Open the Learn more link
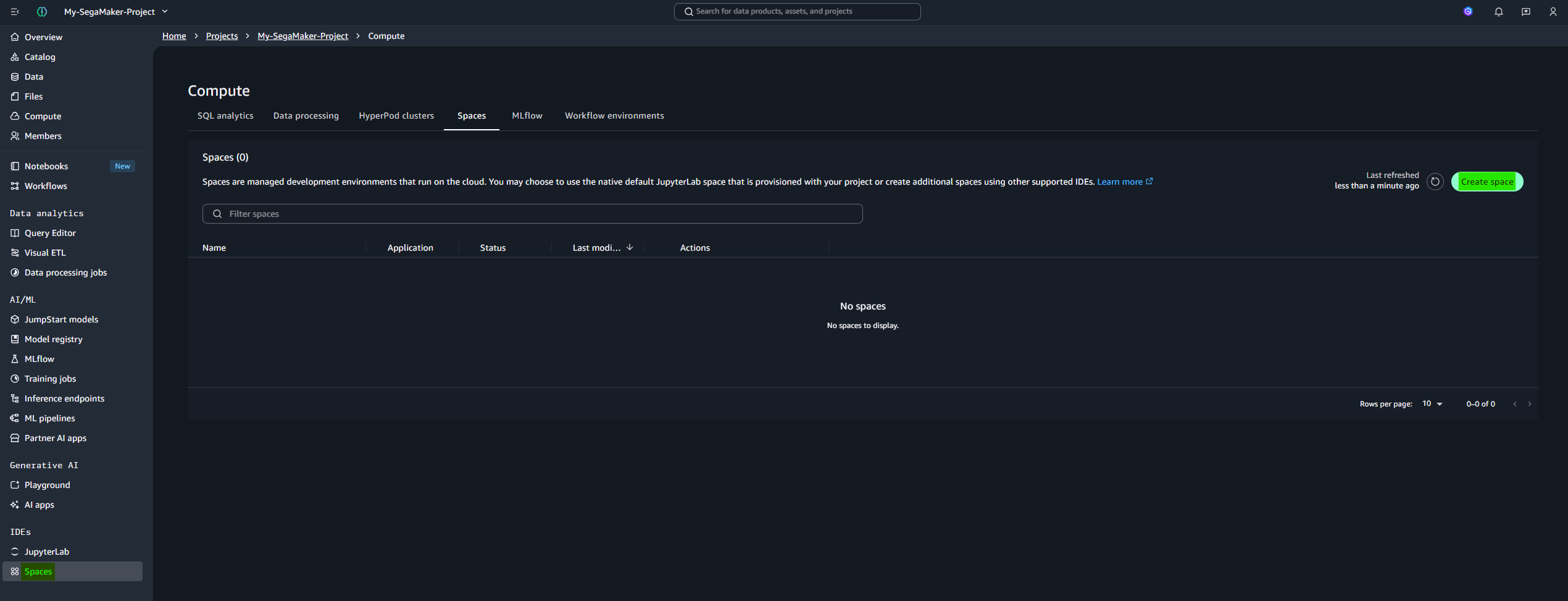The height and width of the screenshot is (601, 1568). click(x=1124, y=182)
